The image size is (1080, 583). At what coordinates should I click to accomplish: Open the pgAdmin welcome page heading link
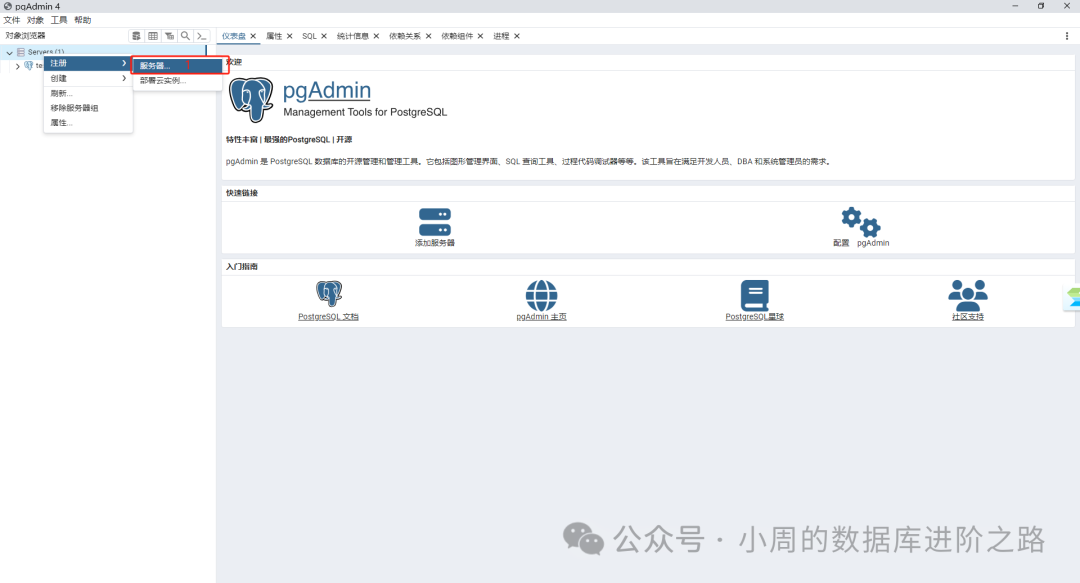[328, 92]
